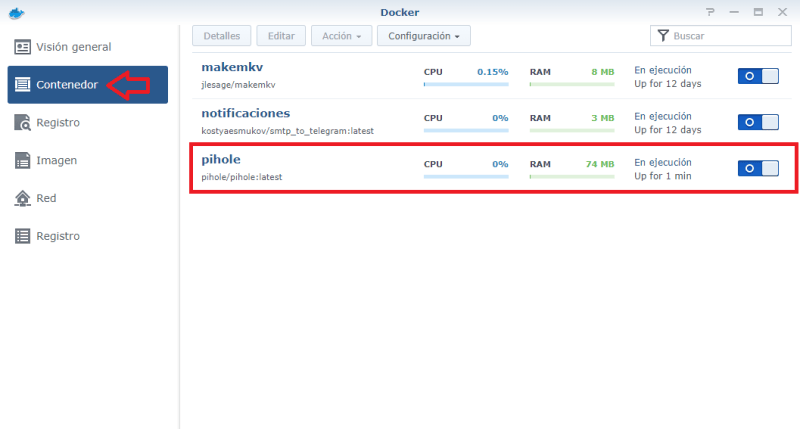Click the 3 MB RAM value

[x=603, y=118]
